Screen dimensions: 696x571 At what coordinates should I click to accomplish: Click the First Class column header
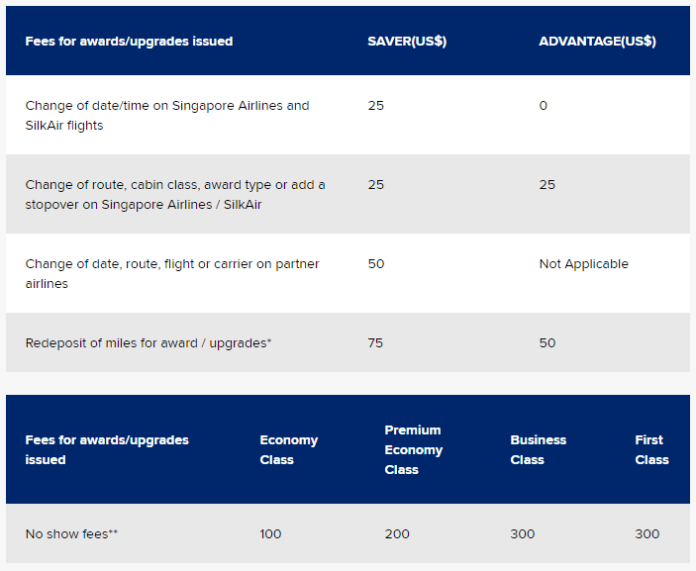click(x=652, y=450)
